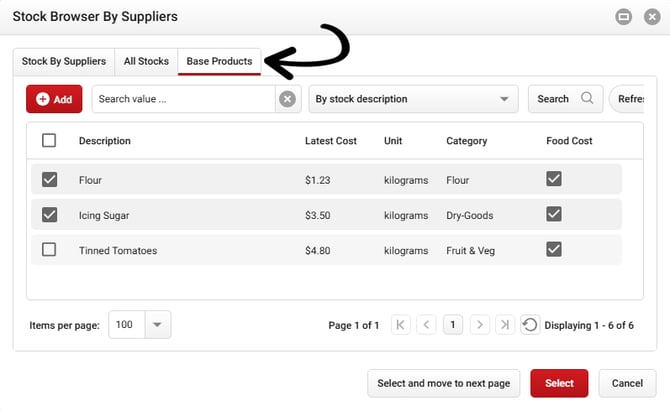670x411 pixels.
Task: Click the $4.80 latest cost cell
Action: [x=317, y=251]
